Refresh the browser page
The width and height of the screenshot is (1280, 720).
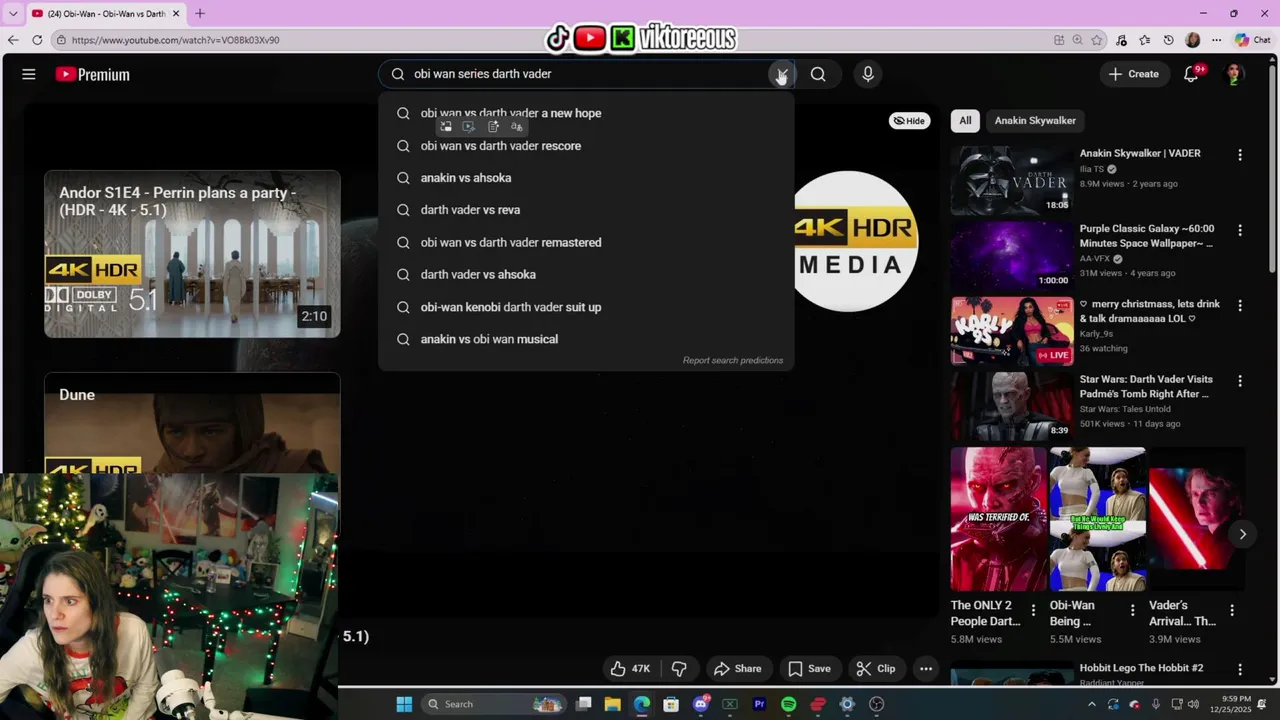37,40
